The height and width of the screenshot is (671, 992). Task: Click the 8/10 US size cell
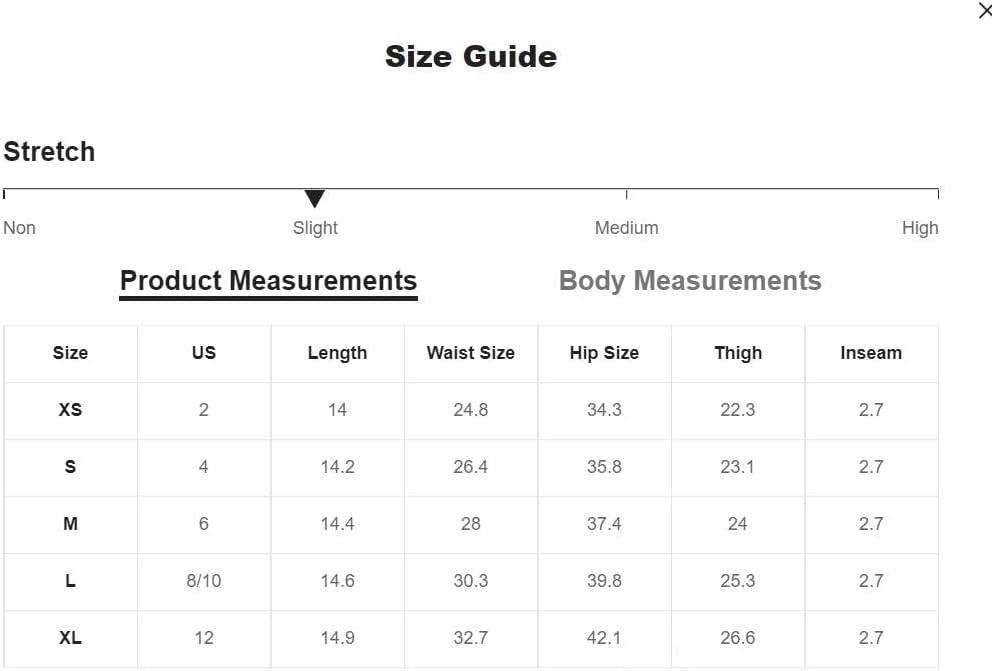tap(204, 581)
